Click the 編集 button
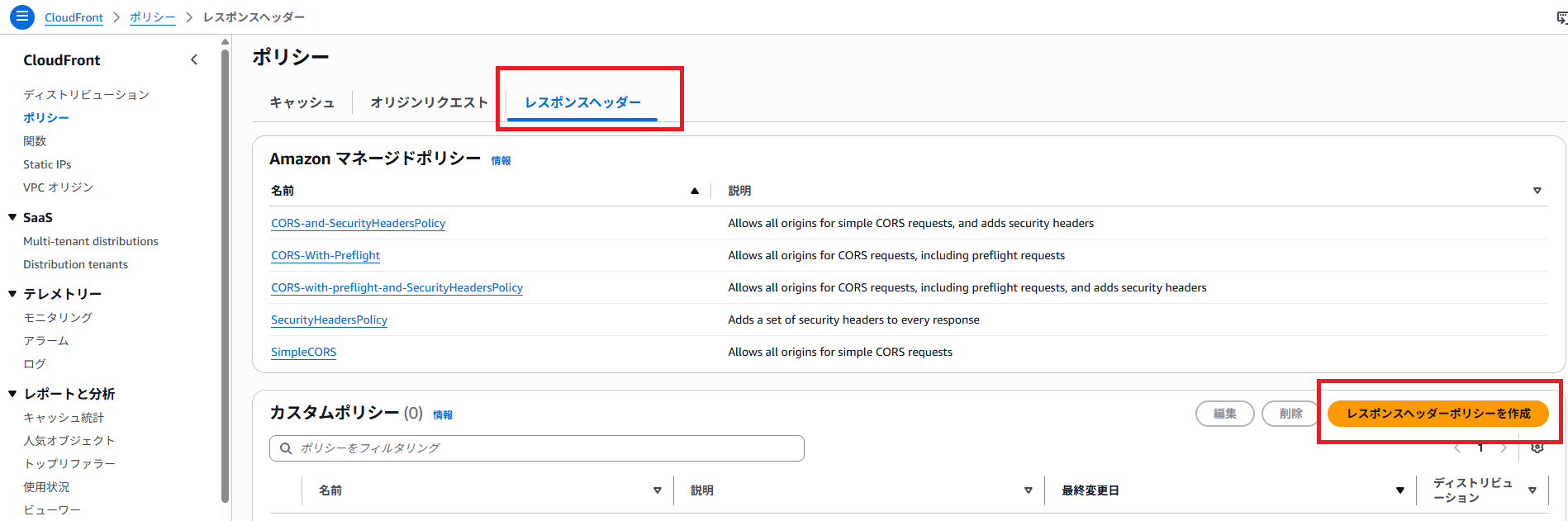This screenshot has width=1568, height=521. point(1225,414)
